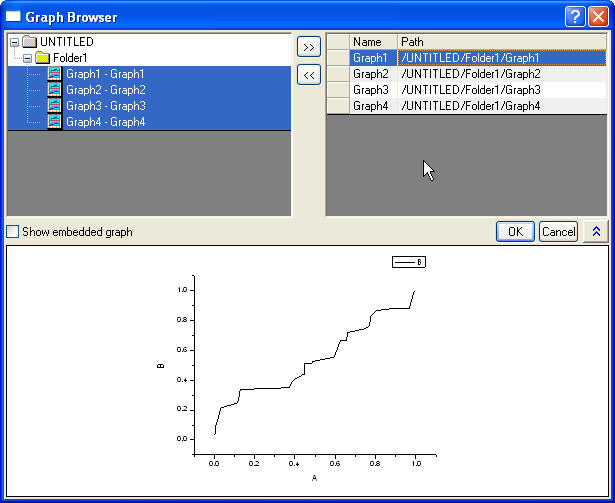Click the Graph1 icon in the tree
The height and width of the screenshot is (503, 615).
tap(55, 74)
